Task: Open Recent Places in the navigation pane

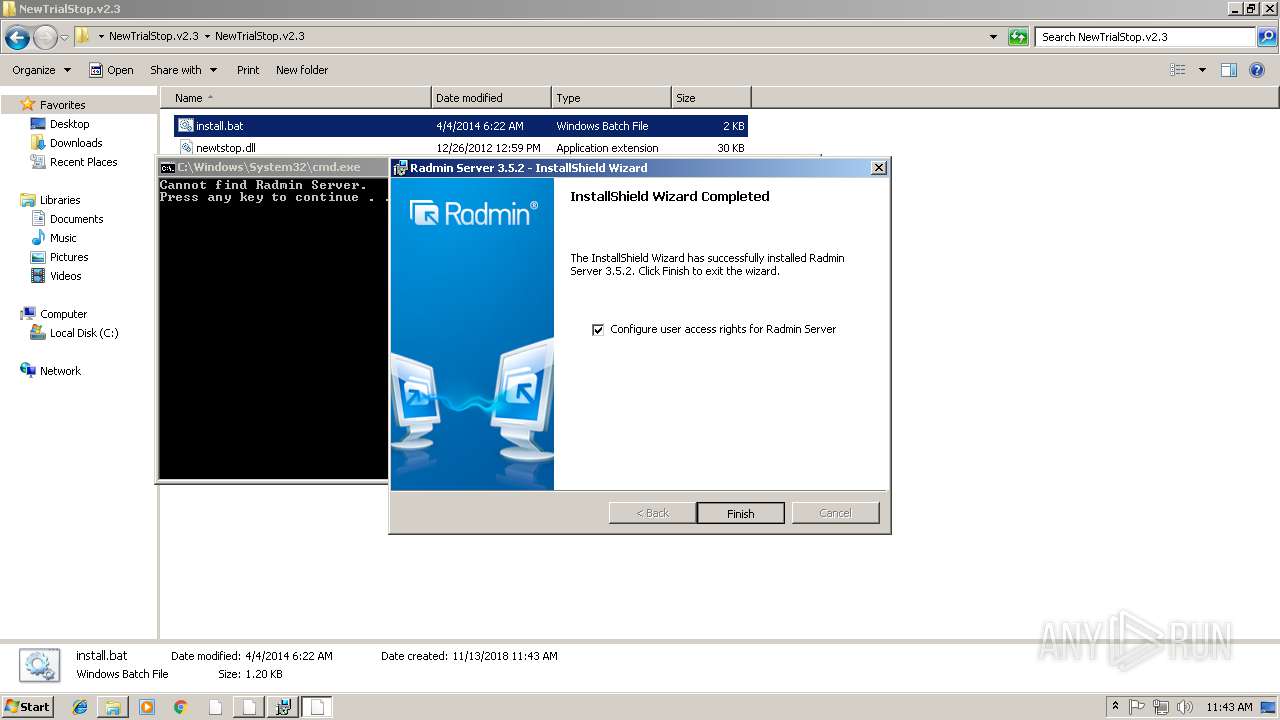Action: (x=83, y=162)
